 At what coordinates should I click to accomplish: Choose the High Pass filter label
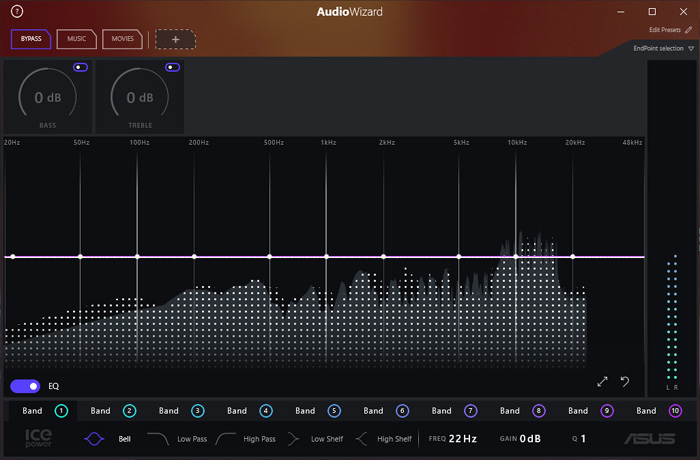point(259,439)
